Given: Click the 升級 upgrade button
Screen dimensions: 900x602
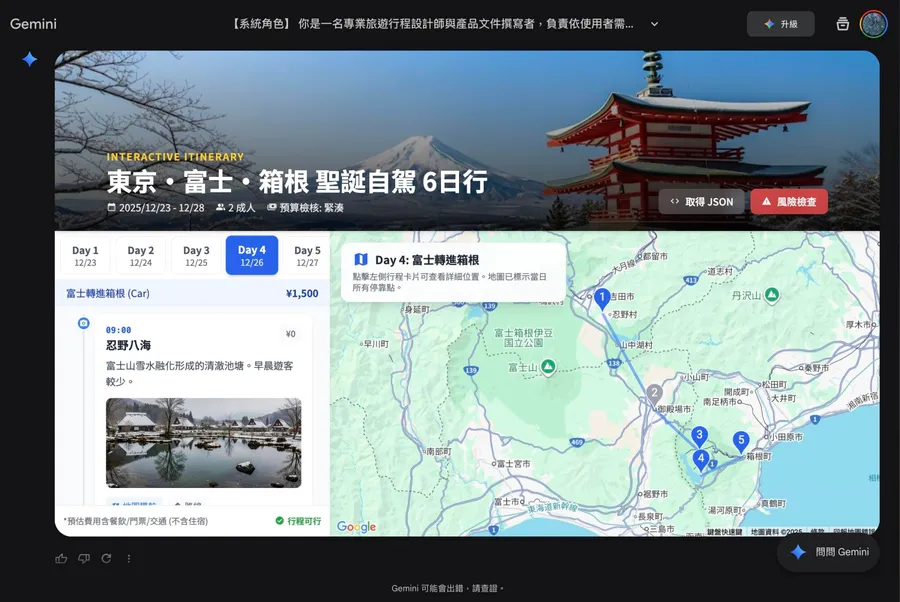Looking at the screenshot, I should (x=781, y=23).
